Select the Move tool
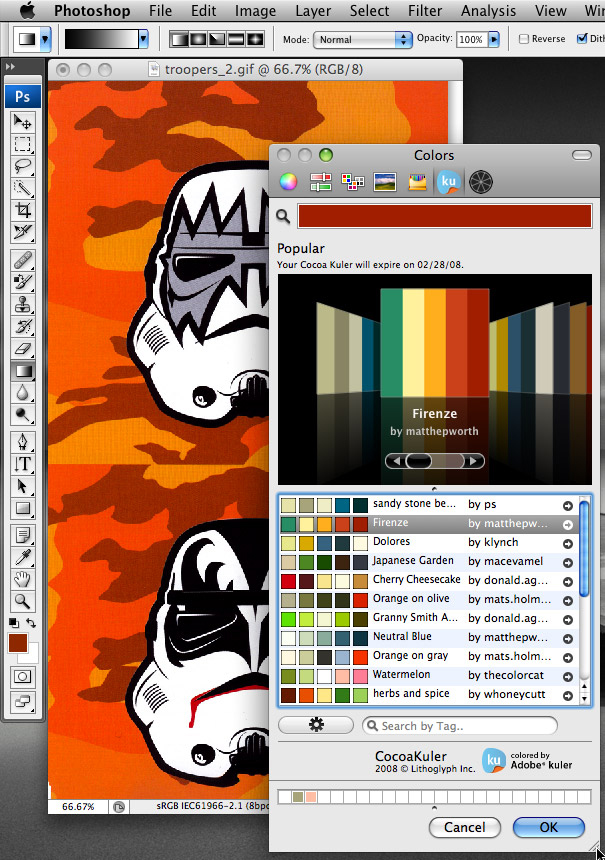The image size is (605, 860). pyautogui.click(x=22, y=122)
